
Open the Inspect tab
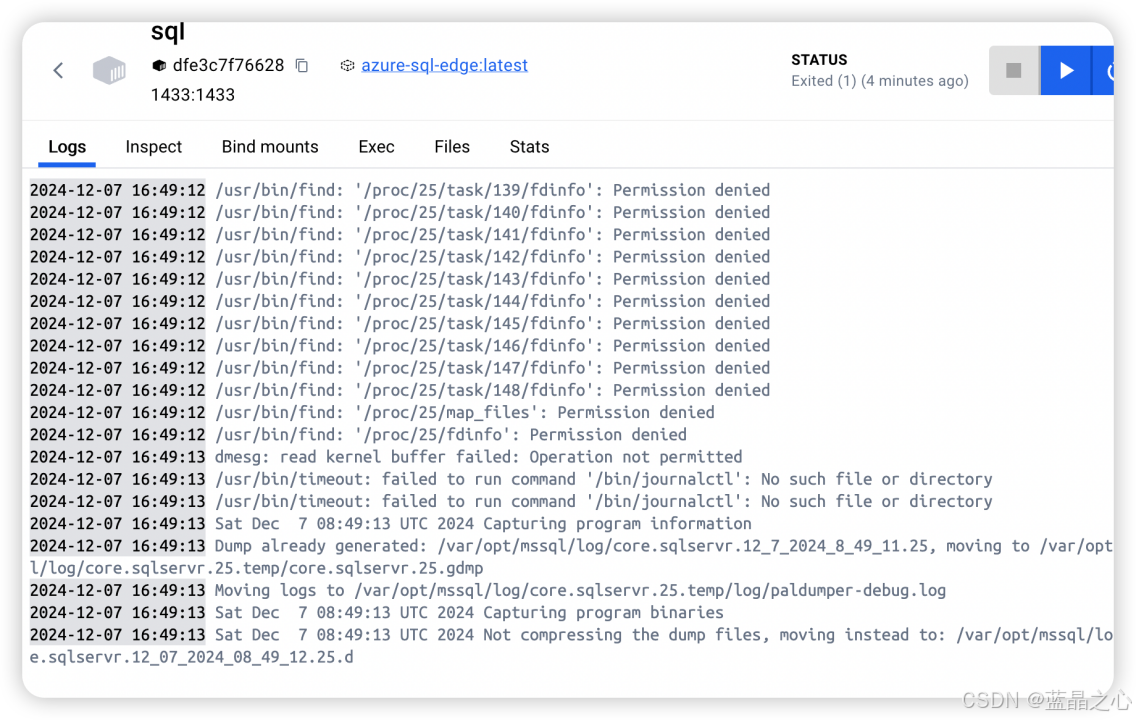pyautogui.click(x=154, y=147)
